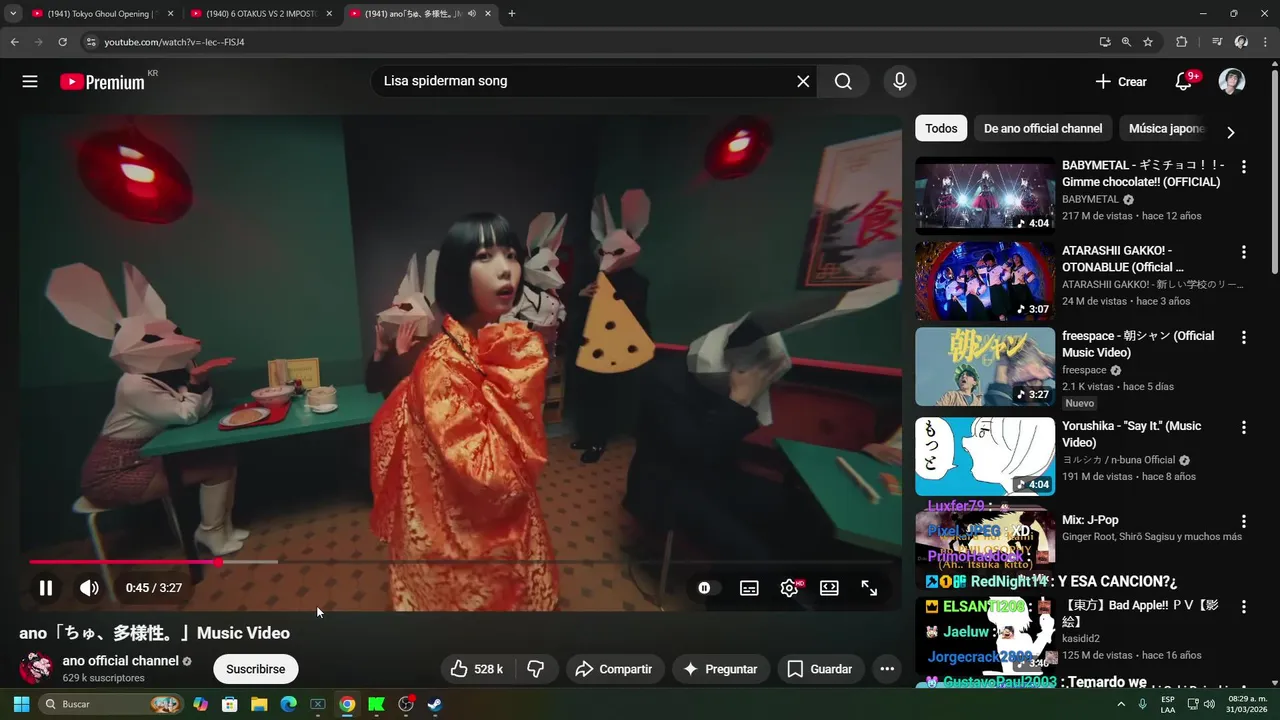Screen dimensions: 1280x720
Task: Open options for freespace video
Action: tap(1244, 338)
